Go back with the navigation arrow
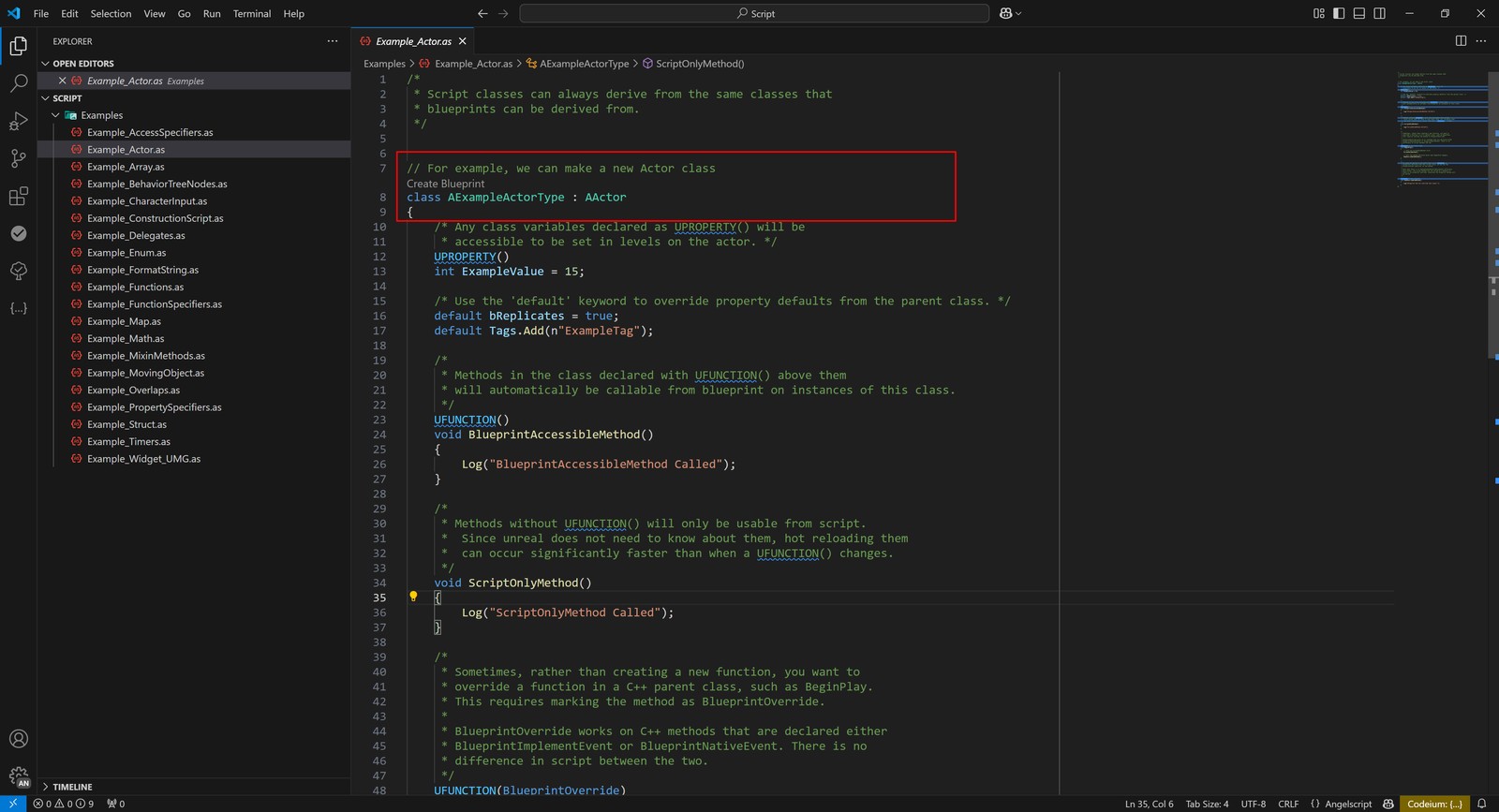The image size is (1499, 812). pos(482,13)
